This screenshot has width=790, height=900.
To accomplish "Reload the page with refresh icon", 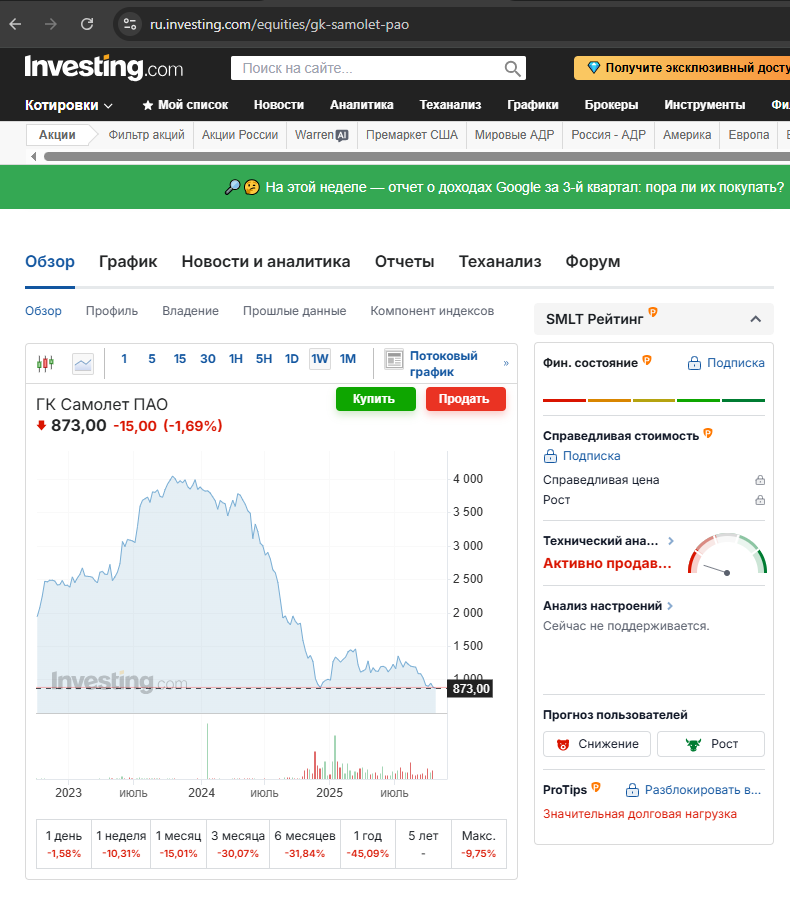I will coord(87,24).
